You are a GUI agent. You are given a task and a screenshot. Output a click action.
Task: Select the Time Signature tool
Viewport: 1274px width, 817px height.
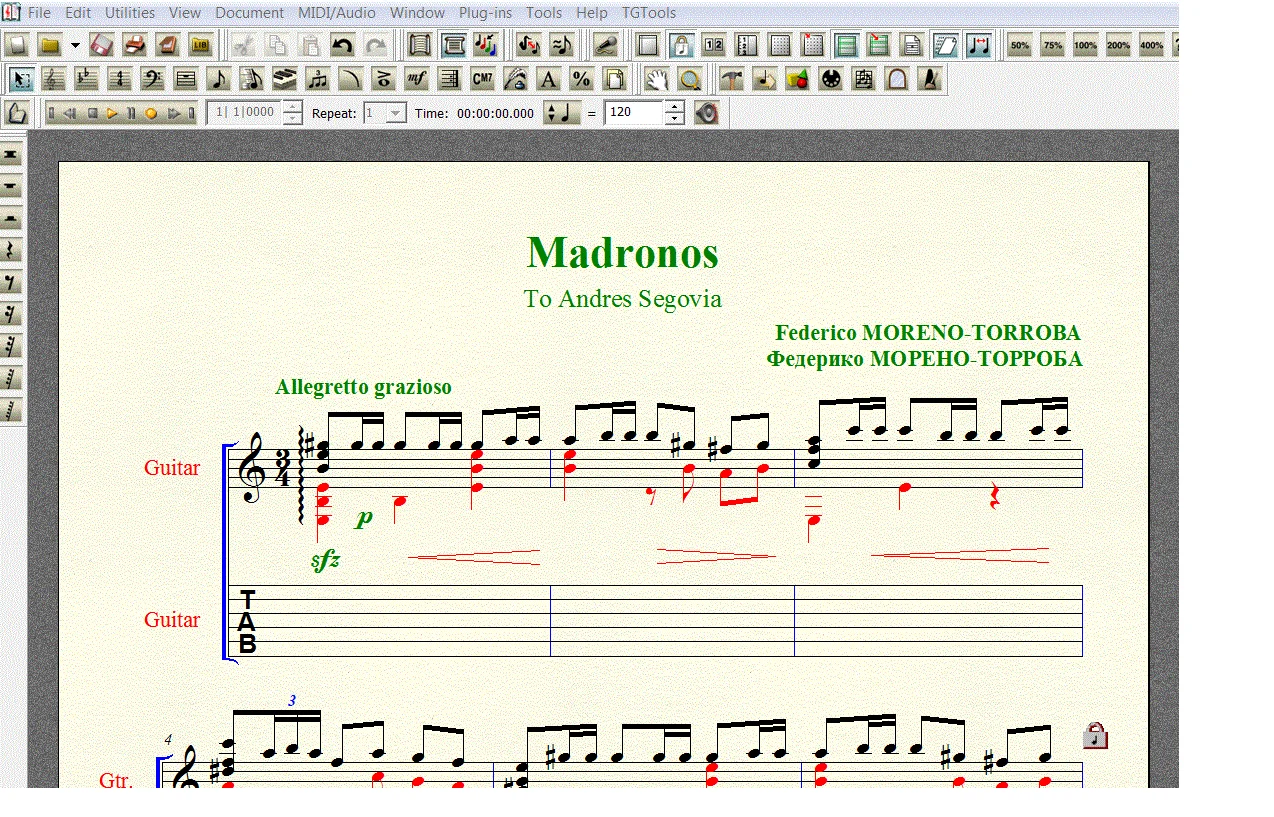pyautogui.click(x=119, y=79)
